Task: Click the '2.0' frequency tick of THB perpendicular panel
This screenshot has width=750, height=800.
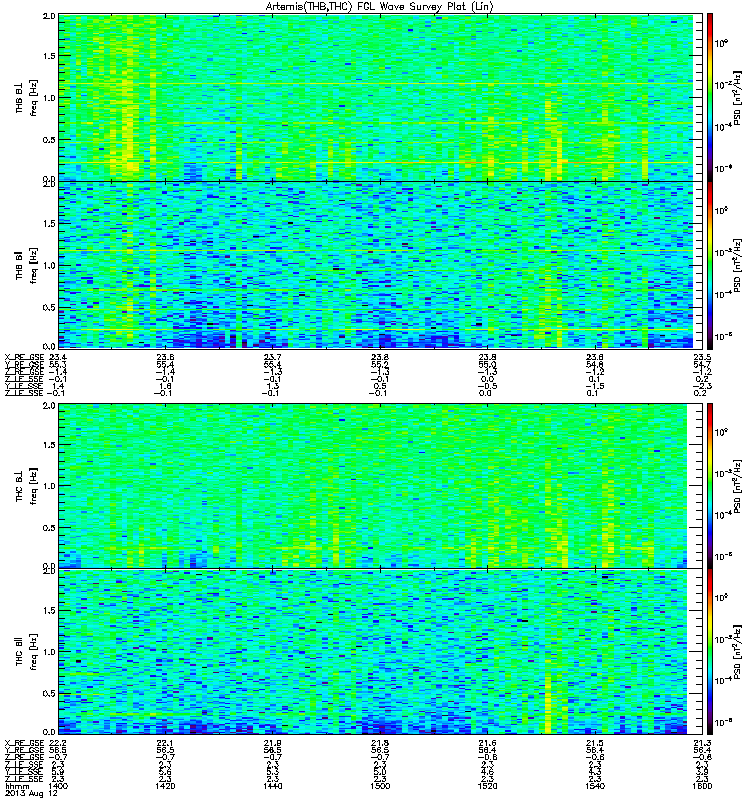Action: point(49,16)
